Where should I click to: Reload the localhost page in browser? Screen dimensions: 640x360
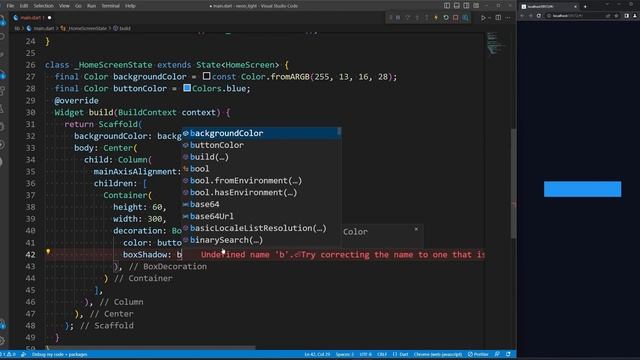pyautogui.click(x=539, y=16)
